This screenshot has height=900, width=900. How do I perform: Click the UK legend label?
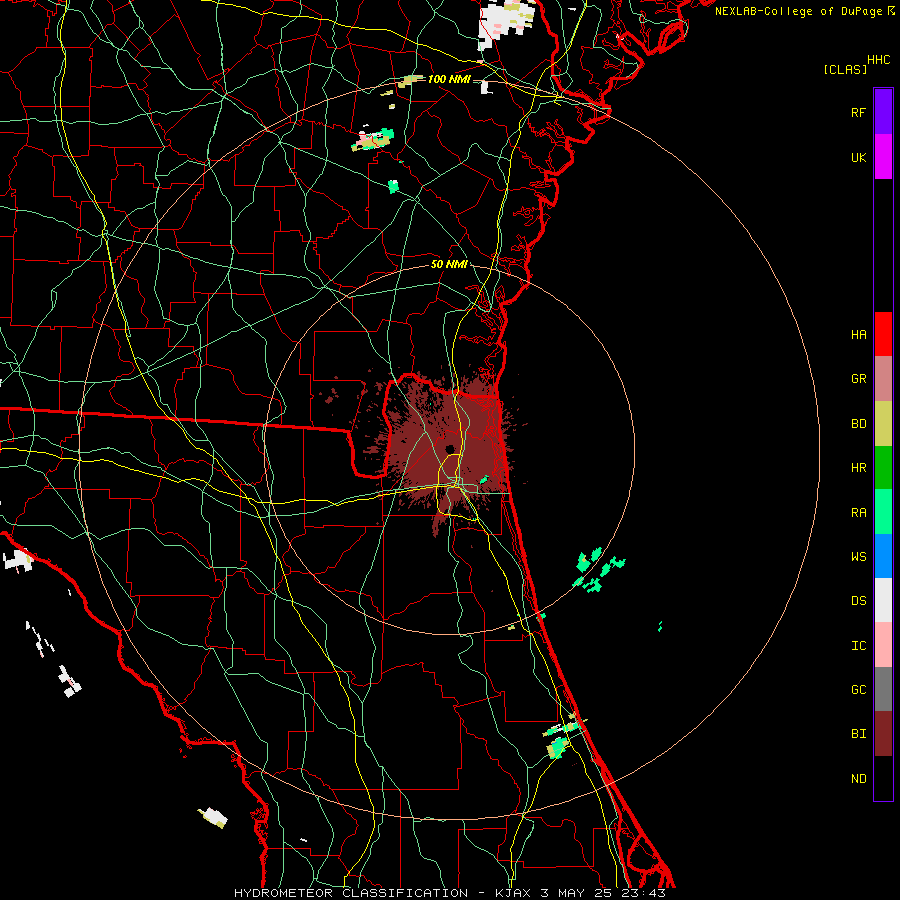(858, 157)
